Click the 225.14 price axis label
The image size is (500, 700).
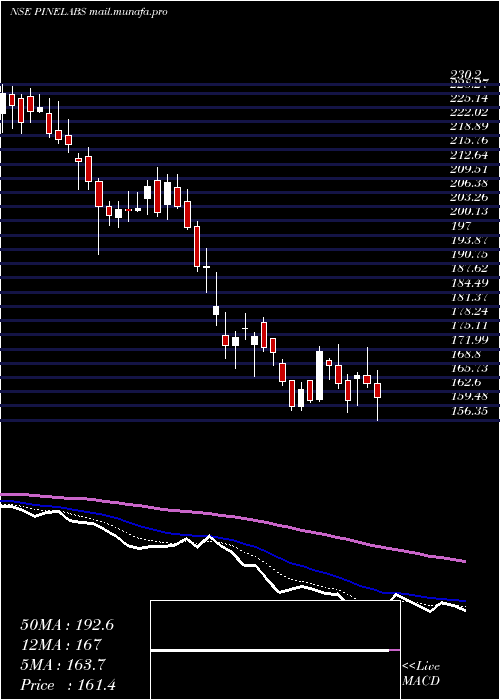[469, 98]
